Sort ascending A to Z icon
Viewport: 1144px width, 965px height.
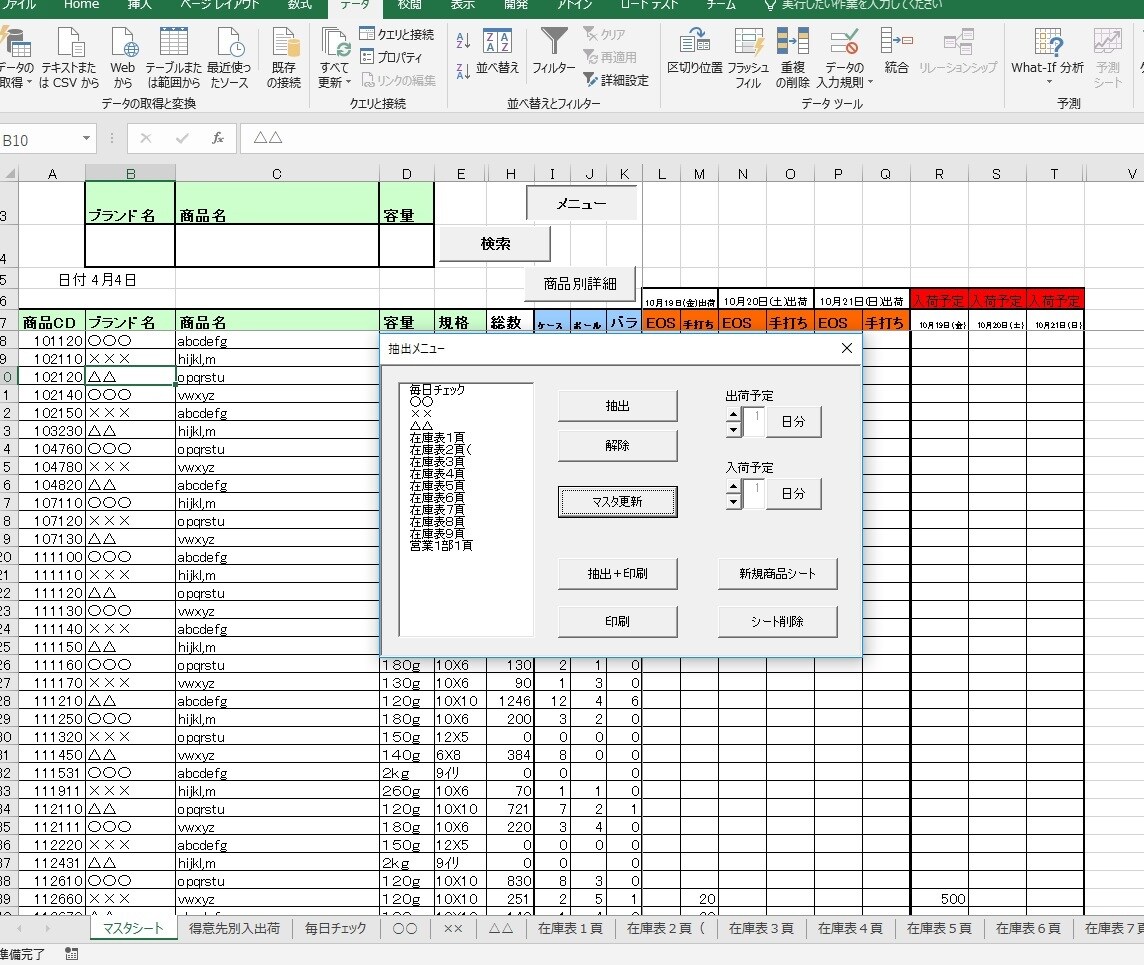click(463, 40)
